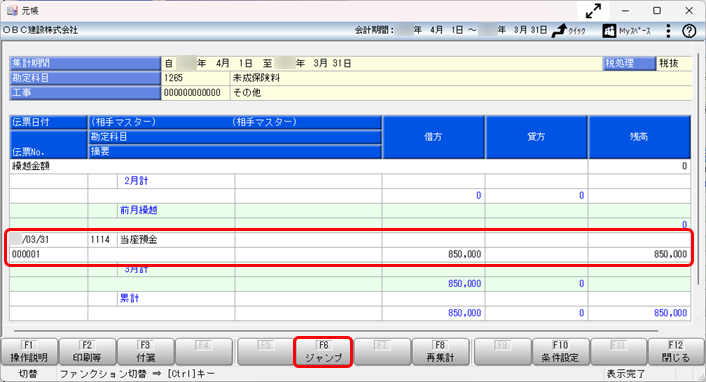Viewport: 706px width, 382px height.
Task: Click the 工事 code 000000000000 field
Action: [x=195, y=93]
